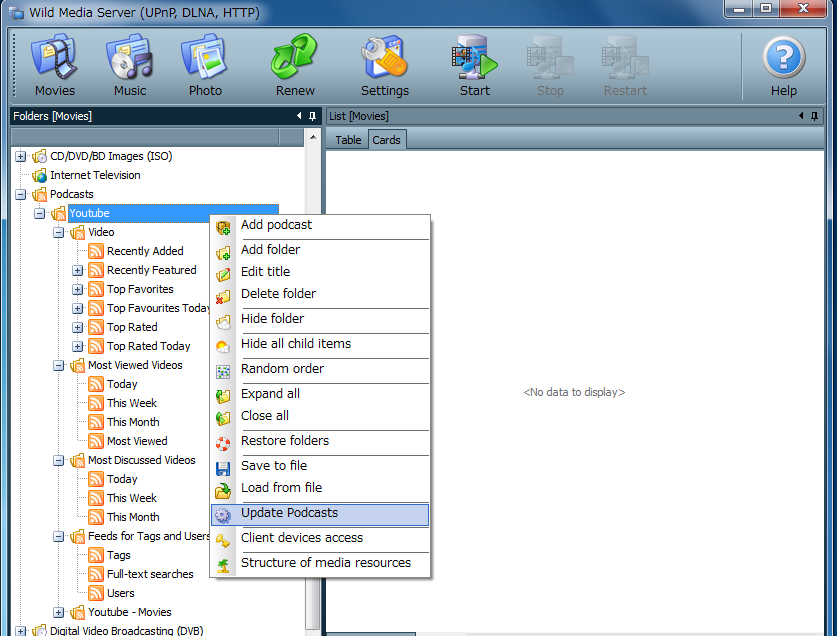The height and width of the screenshot is (636, 837).
Task: Pin the Folders [Movies] panel
Action: pos(313,116)
